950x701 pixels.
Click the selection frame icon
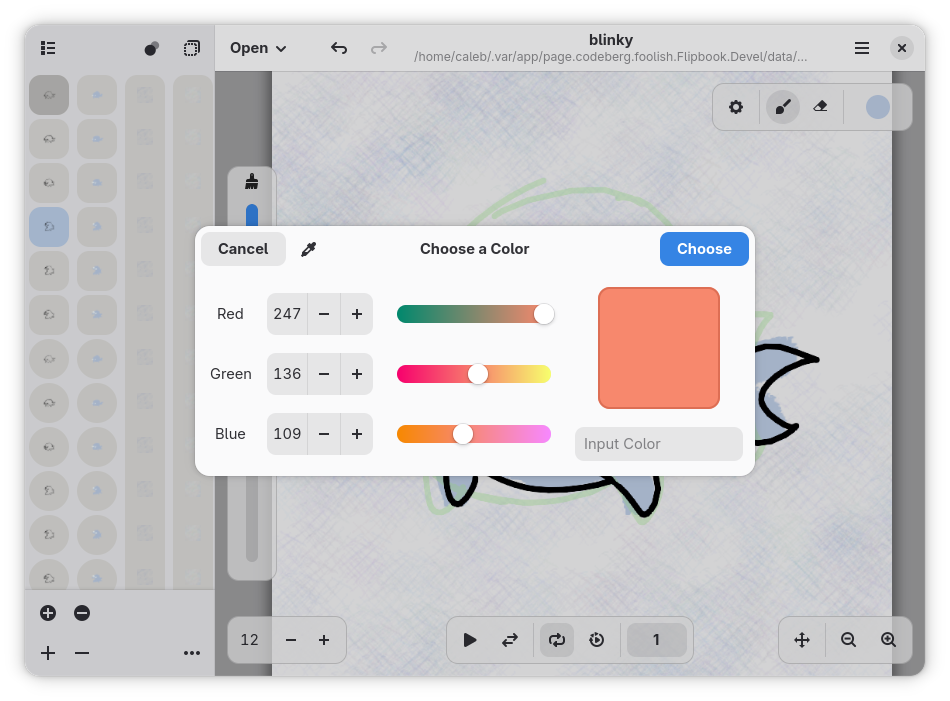191,48
